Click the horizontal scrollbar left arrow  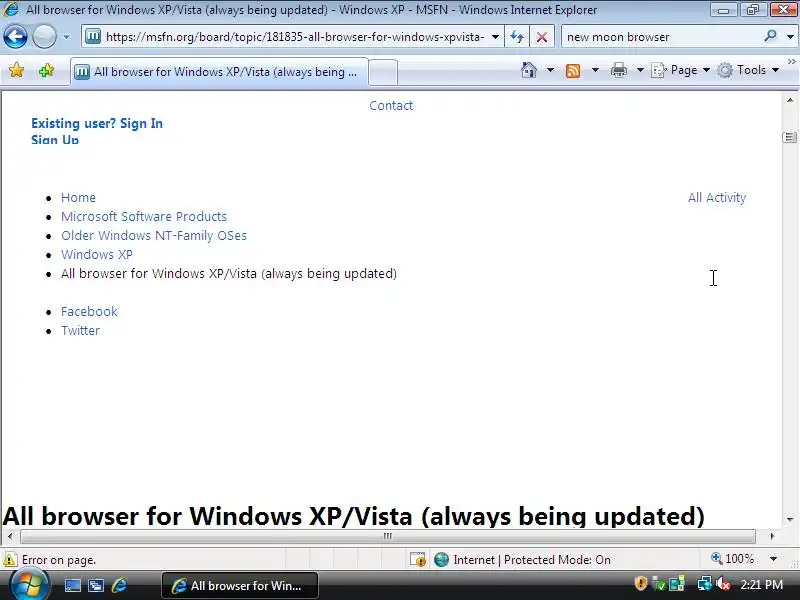(x=10, y=536)
